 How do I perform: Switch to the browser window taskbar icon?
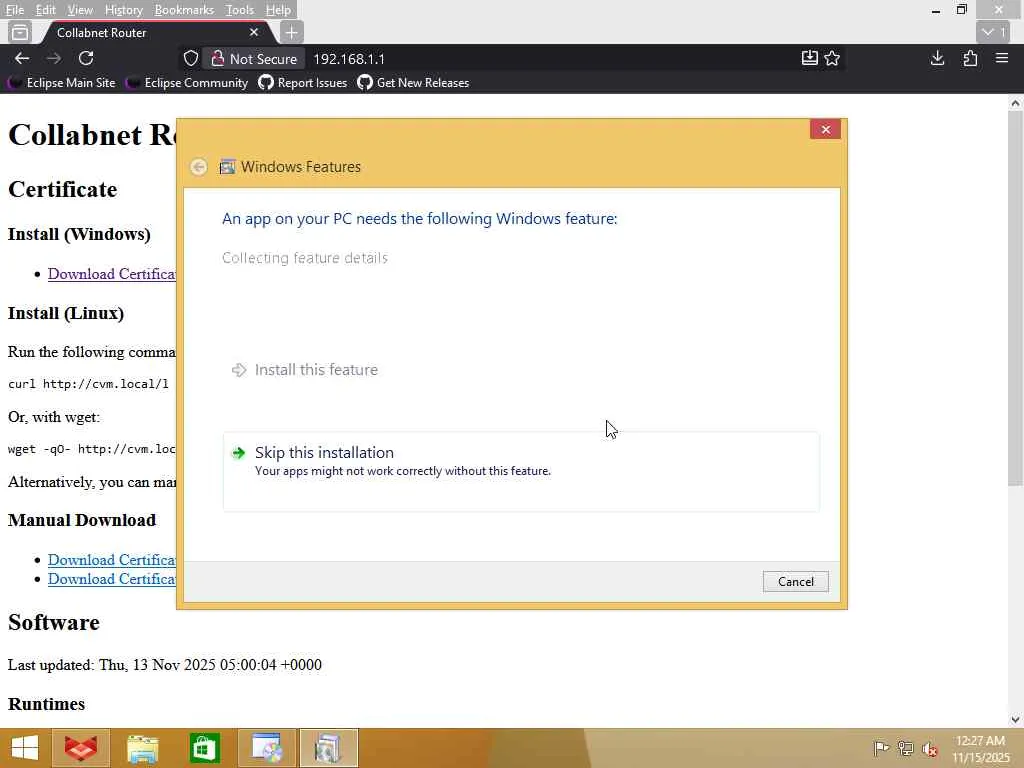(x=266, y=748)
